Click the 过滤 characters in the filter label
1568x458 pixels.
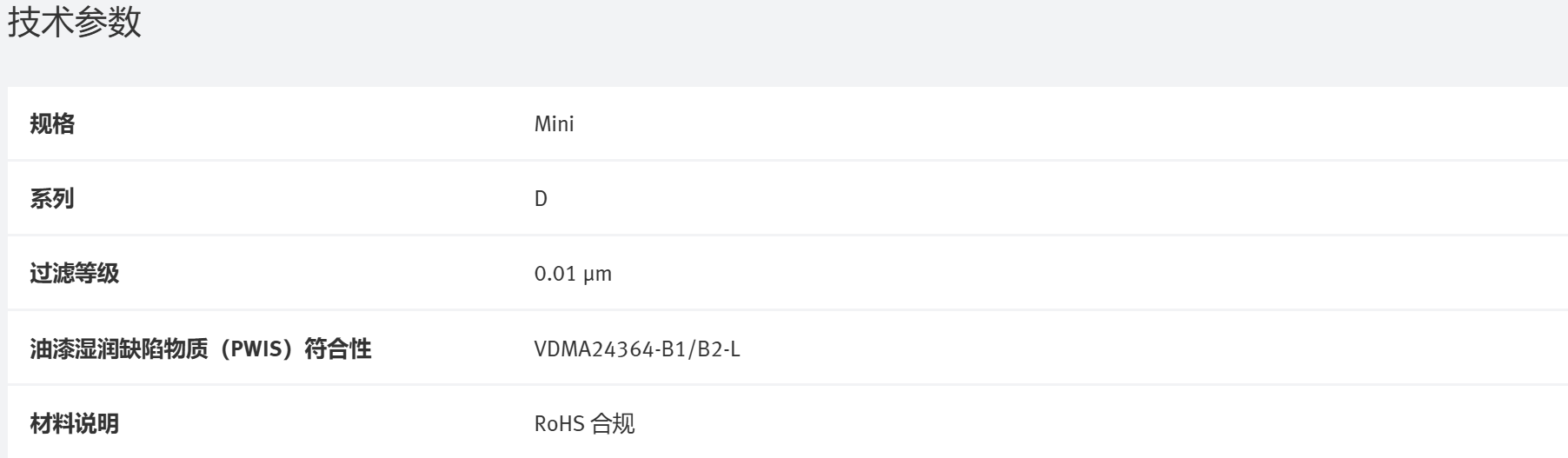click(52, 275)
